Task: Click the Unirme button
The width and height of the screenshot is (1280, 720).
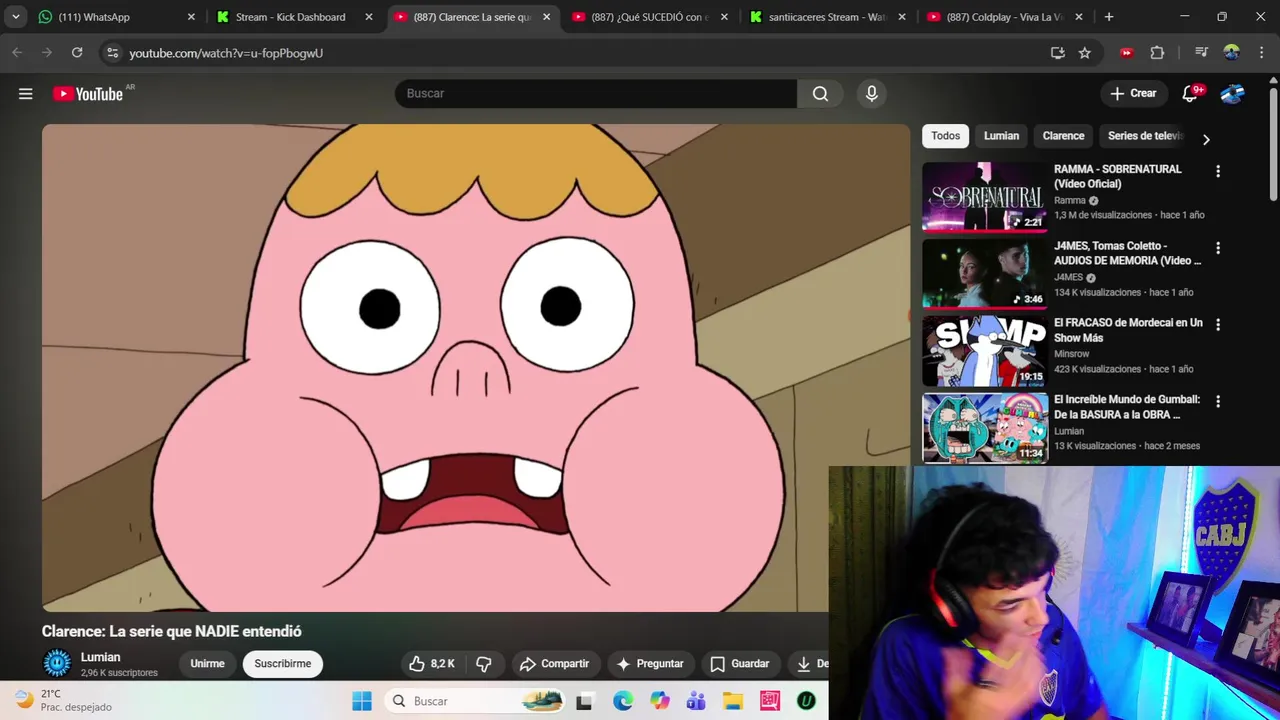Action: 208,663
